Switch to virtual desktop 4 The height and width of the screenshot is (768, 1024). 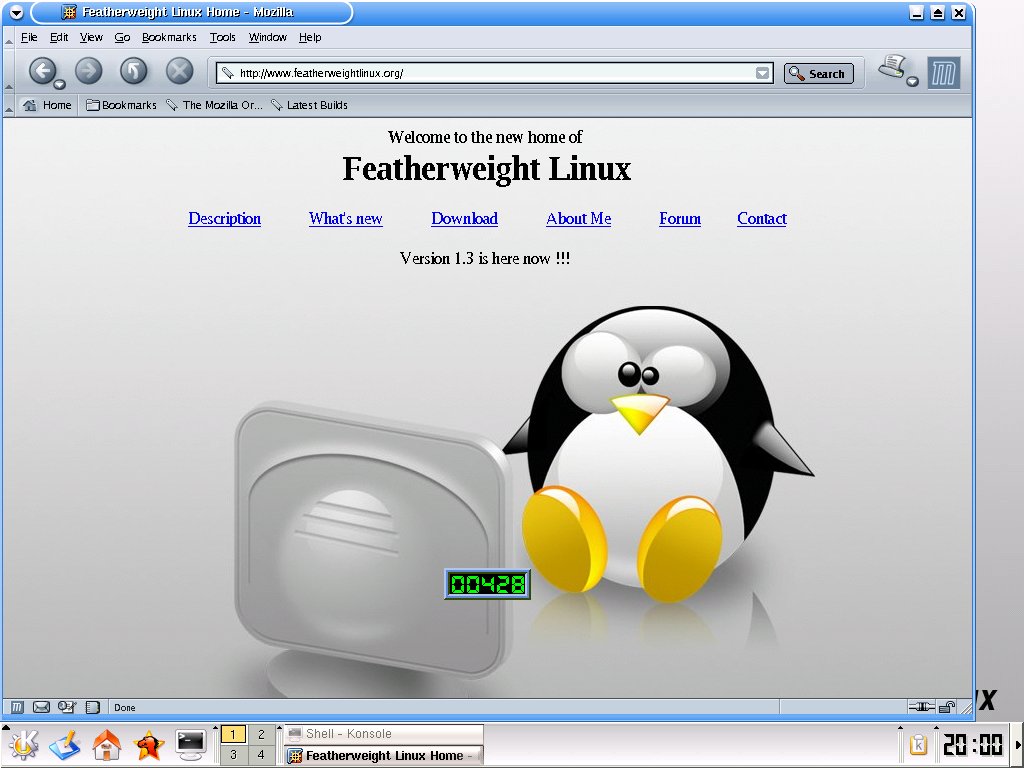pyautogui.click(x=261, y=755)
